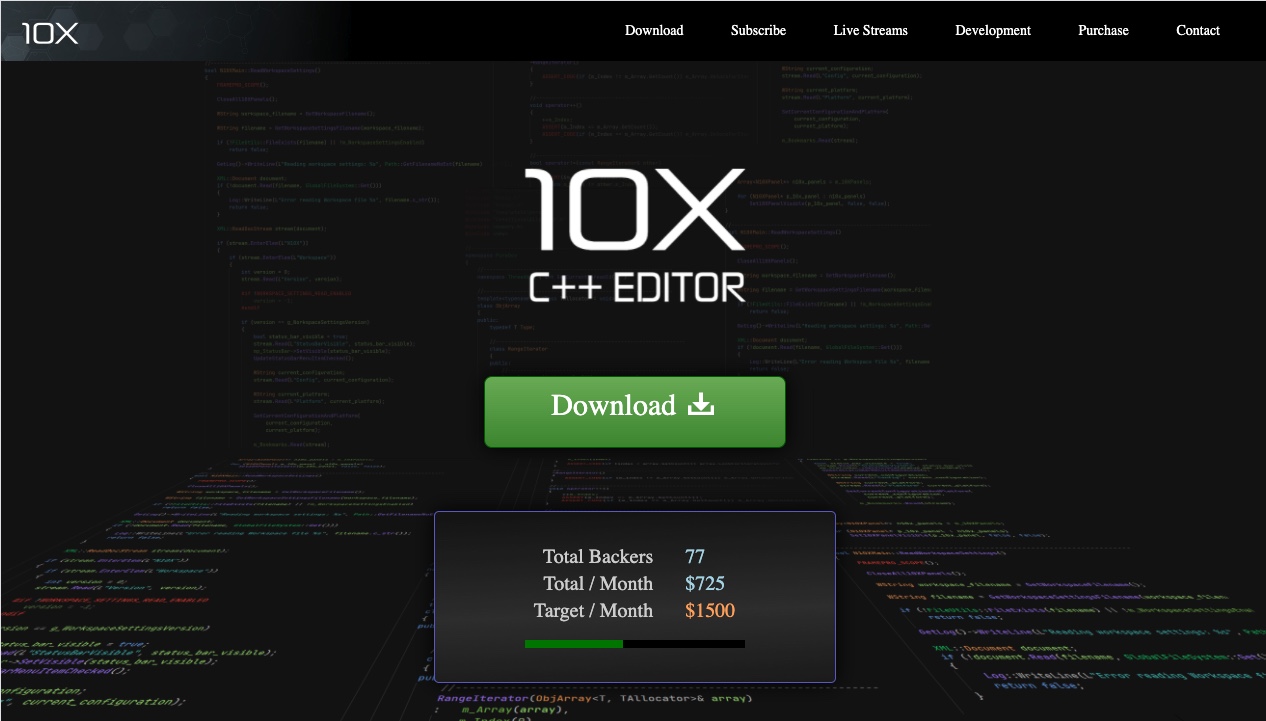
Task: Open the Live Streams page
Action: coord(870,30)
